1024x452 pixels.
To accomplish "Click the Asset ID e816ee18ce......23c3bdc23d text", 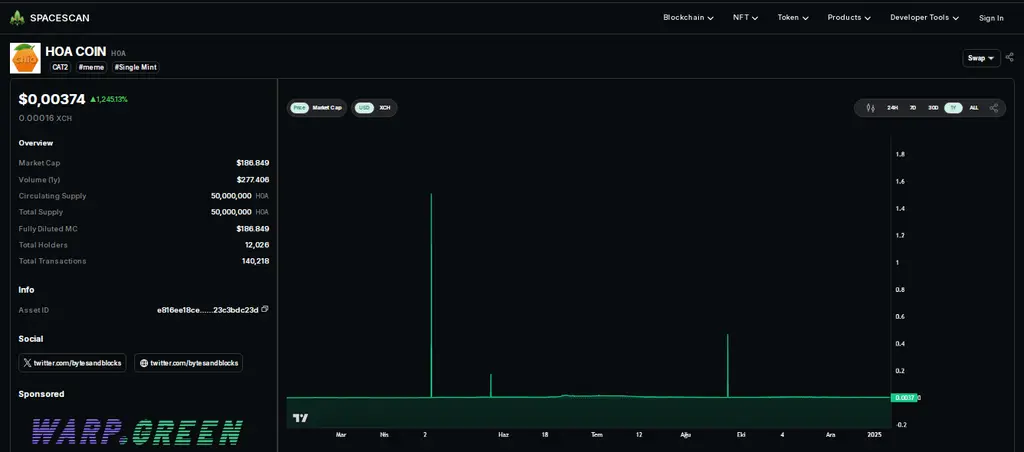I will coord(208,310).
